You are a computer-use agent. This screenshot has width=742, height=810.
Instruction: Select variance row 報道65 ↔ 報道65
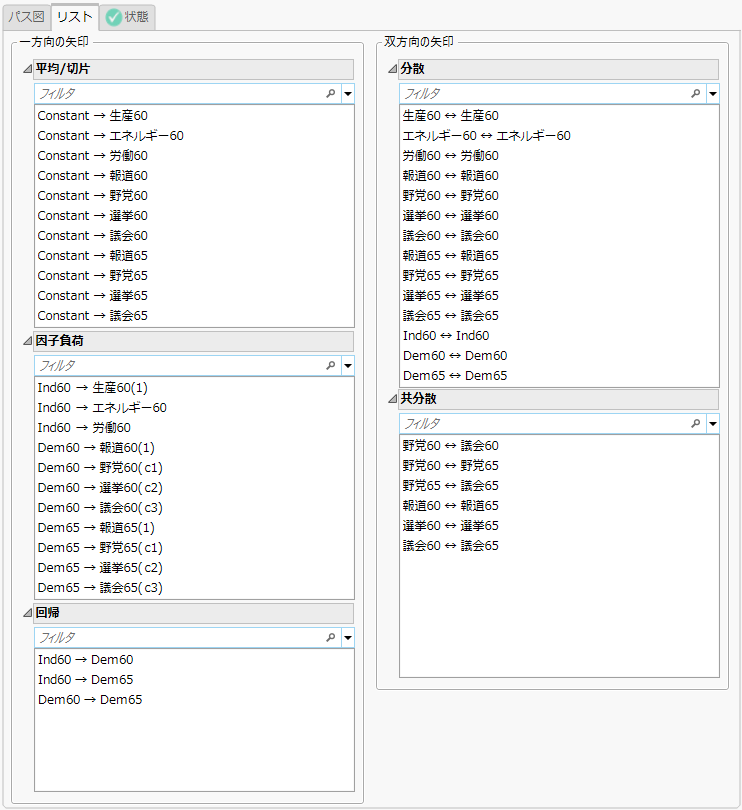(559, 256)
